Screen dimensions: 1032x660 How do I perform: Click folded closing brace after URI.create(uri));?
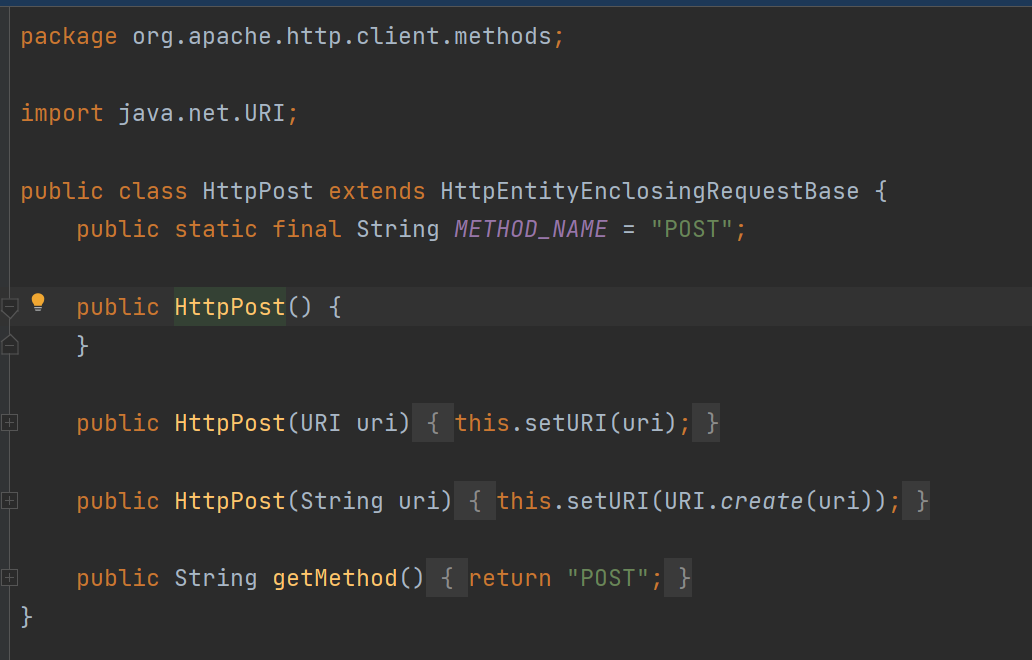(x=921, y=500)
